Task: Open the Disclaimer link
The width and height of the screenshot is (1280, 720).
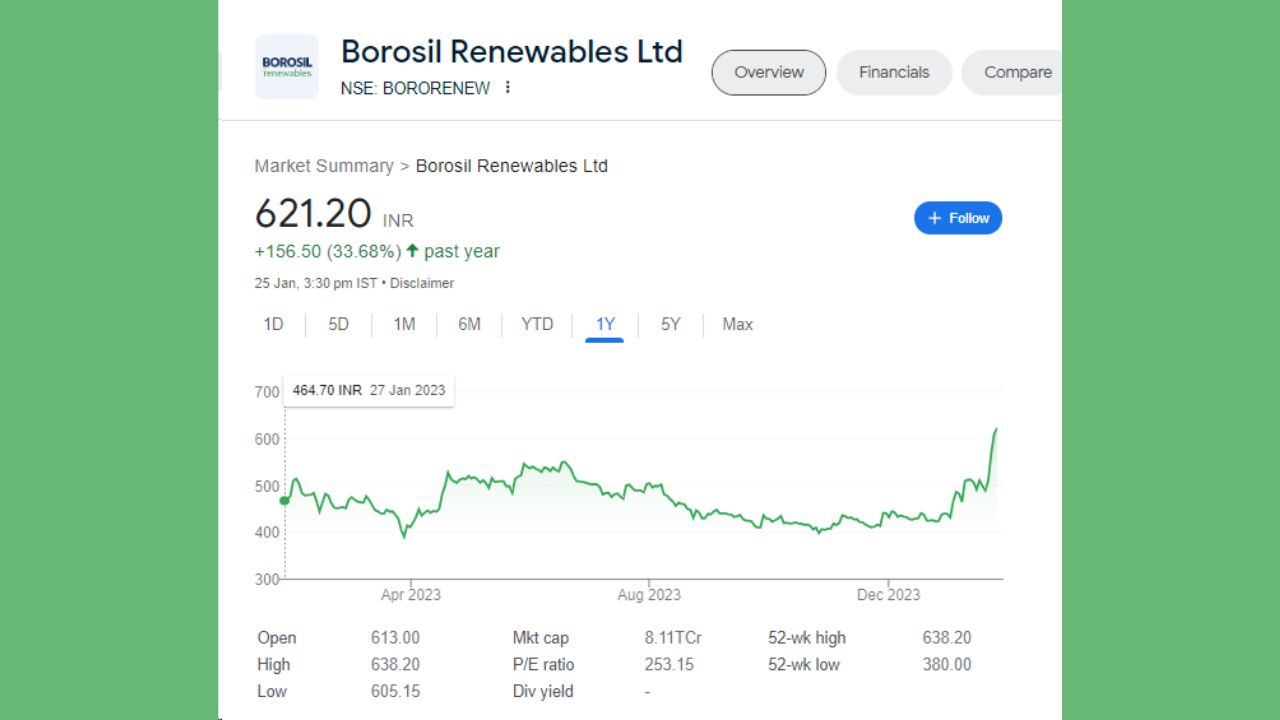Action: click(422, 283)
